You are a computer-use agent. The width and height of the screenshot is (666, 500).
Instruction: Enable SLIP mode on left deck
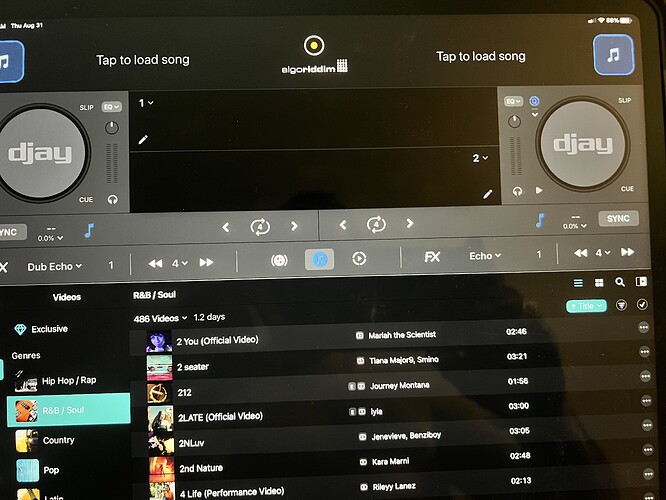86,107
